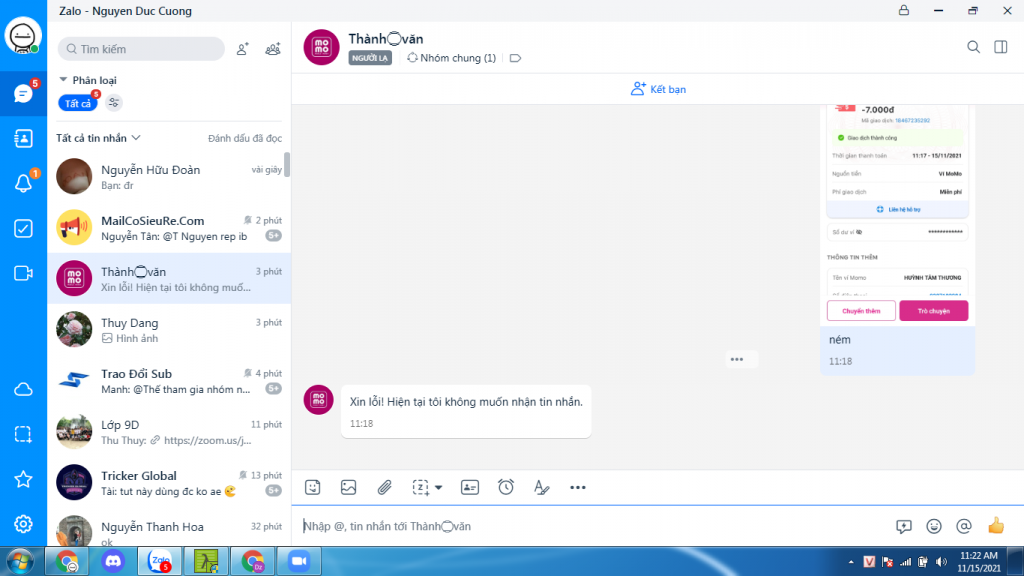Open Zoom from taskbar
This screenshot has width=1024, height=576.
tap(299, 562)
